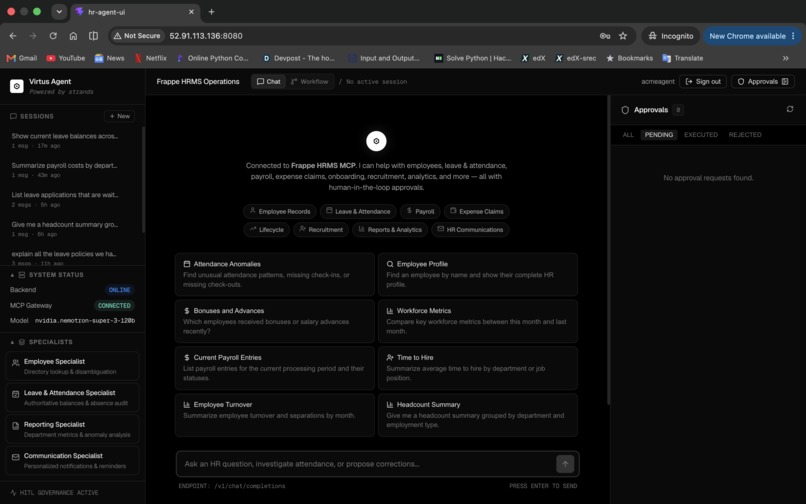Click the shield icon beside Approvals heading
The width and height of the screenshot is (806, 504).
pos(625,110)
